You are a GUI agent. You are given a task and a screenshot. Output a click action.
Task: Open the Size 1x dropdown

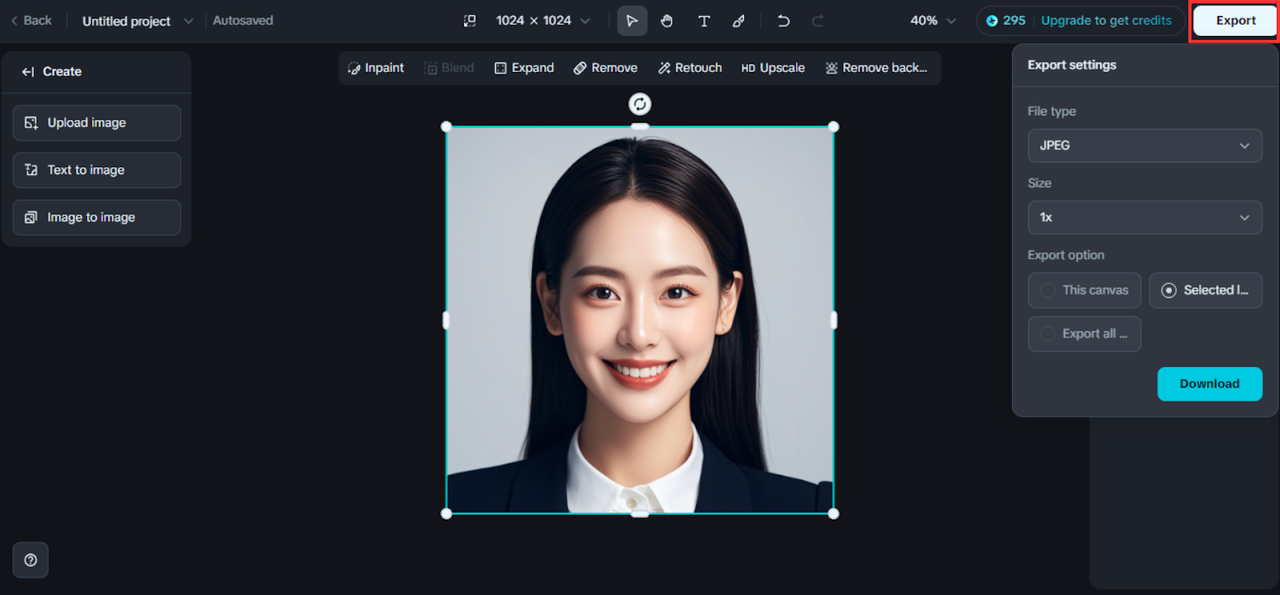click(1145, 217)
